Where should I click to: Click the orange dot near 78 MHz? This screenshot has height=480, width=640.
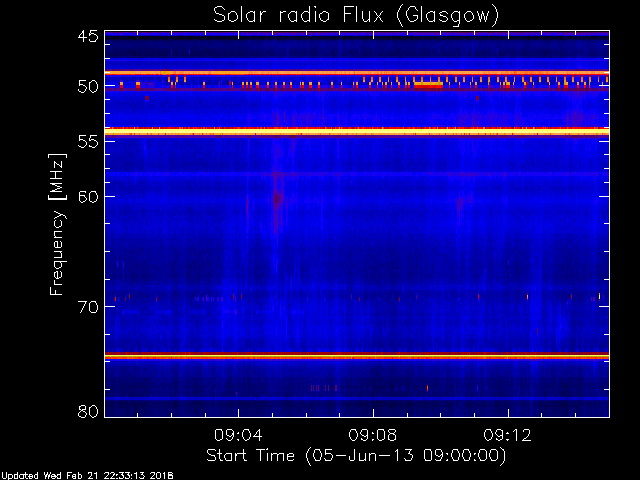pyautogui.click(x=427, y=388)
